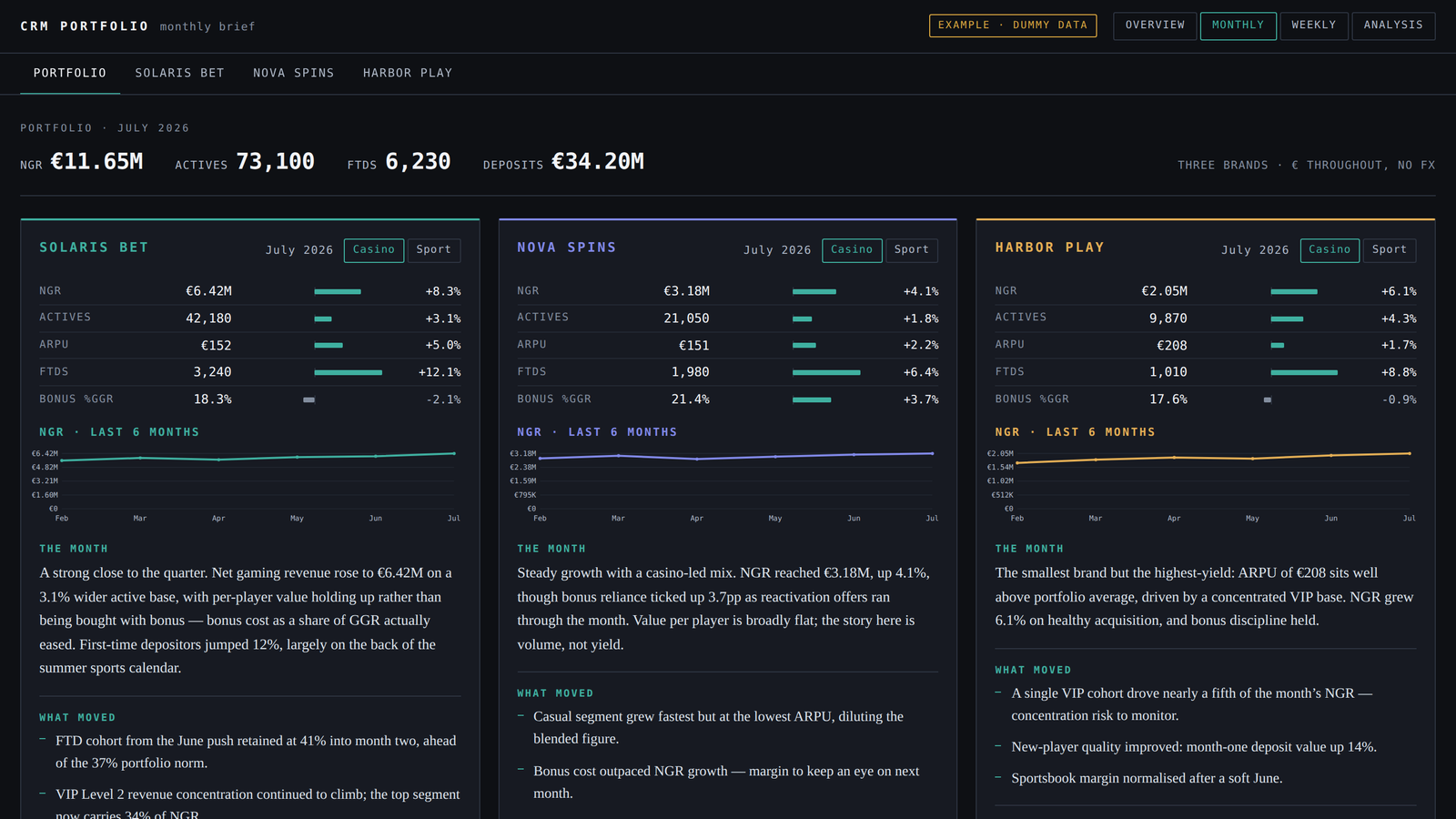Click the Nova Spins FTDs change bar

(826, 372)
